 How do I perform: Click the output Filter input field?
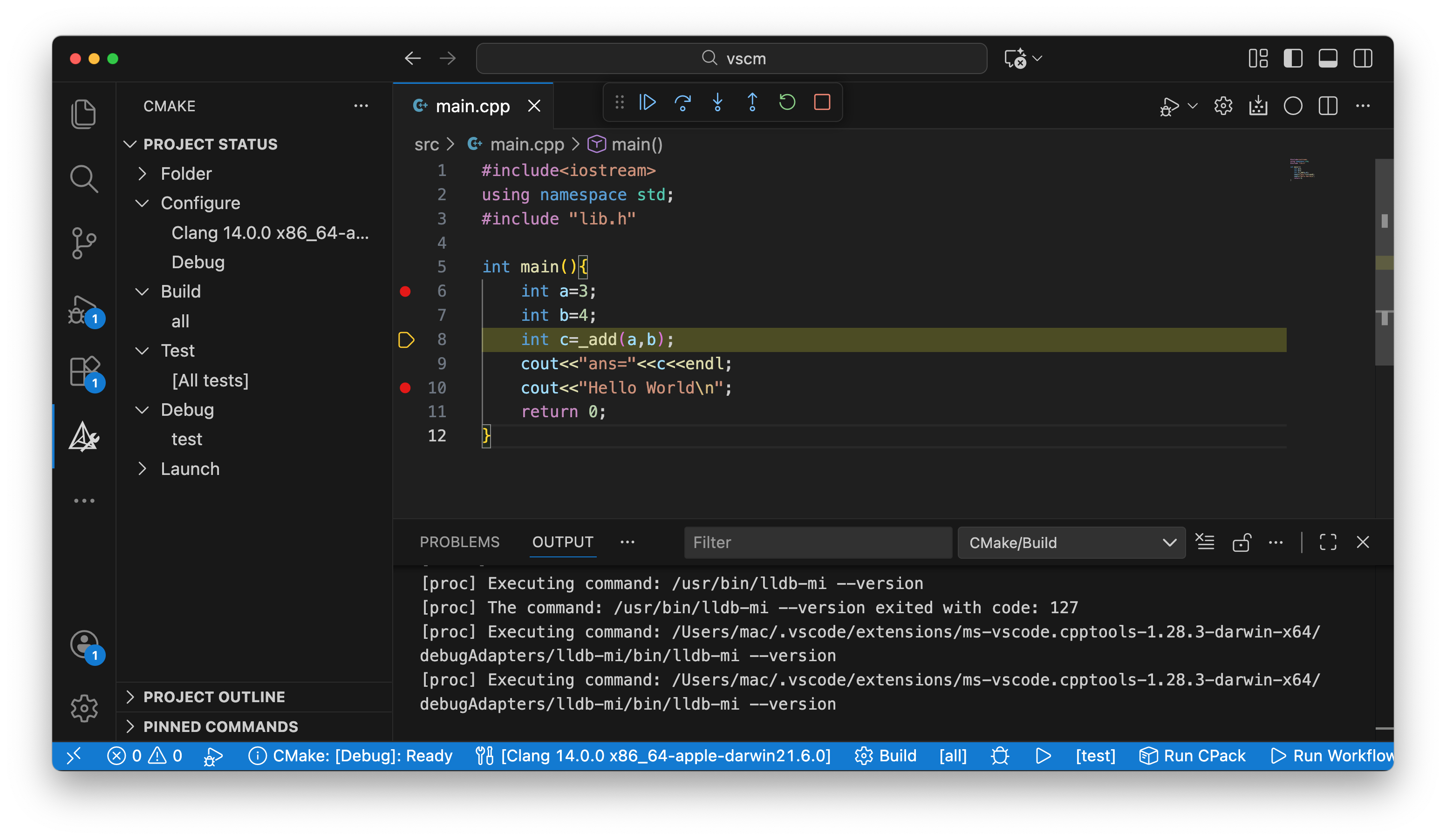coord(817,542)
